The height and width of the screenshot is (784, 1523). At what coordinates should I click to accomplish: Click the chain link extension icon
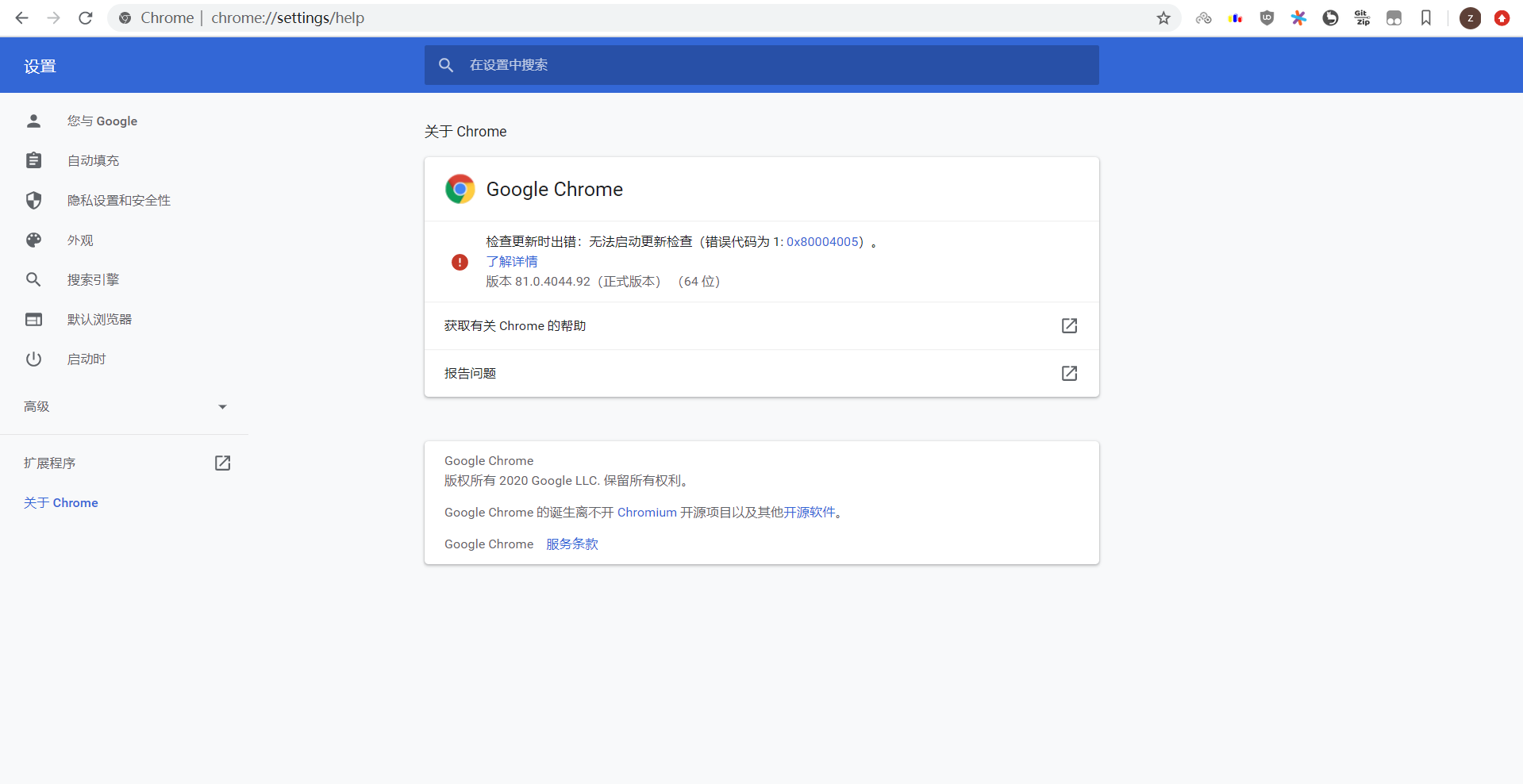click(1203, 17)
